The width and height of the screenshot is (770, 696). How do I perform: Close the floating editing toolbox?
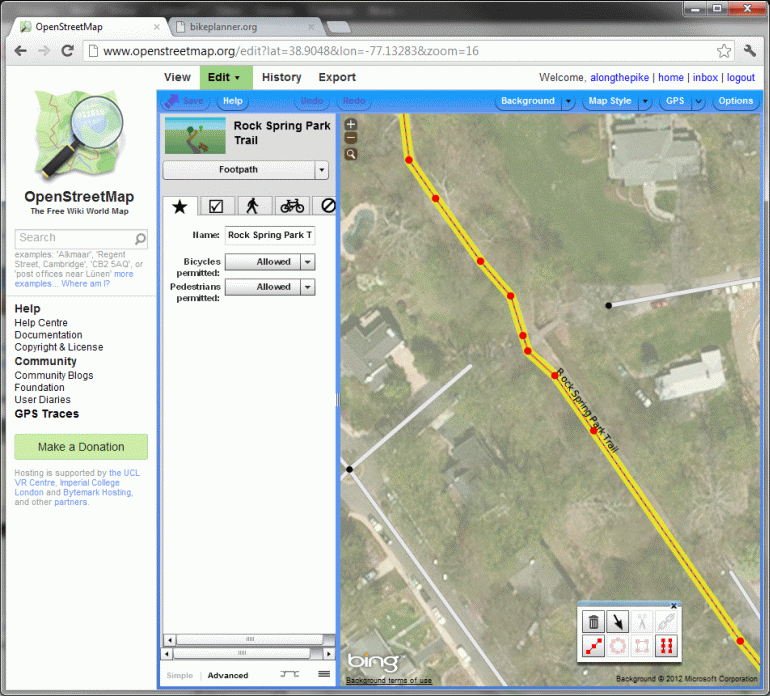click(x=674, y=606)
